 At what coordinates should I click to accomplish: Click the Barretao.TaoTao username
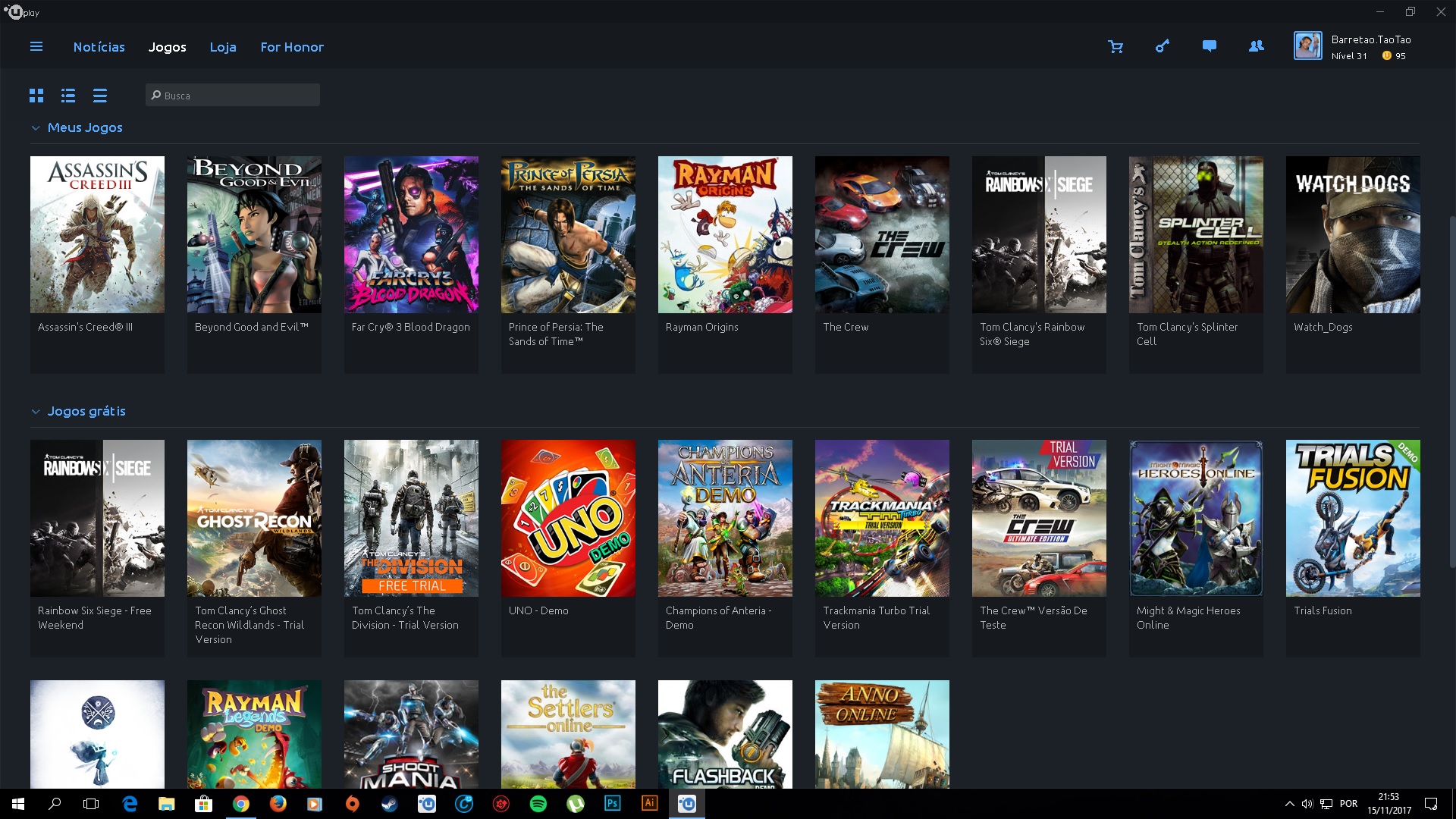1371,39
